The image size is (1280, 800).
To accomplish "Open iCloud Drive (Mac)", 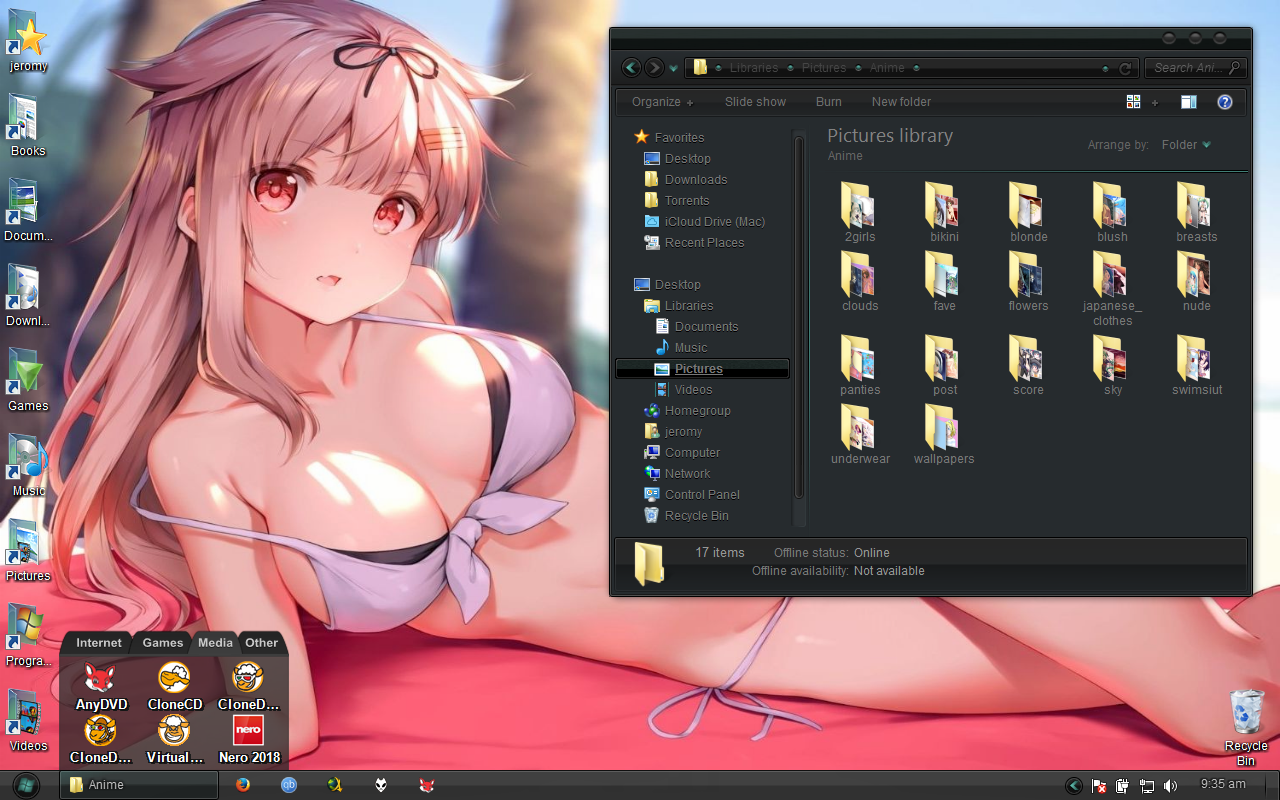I will click(x=704, y=221).
